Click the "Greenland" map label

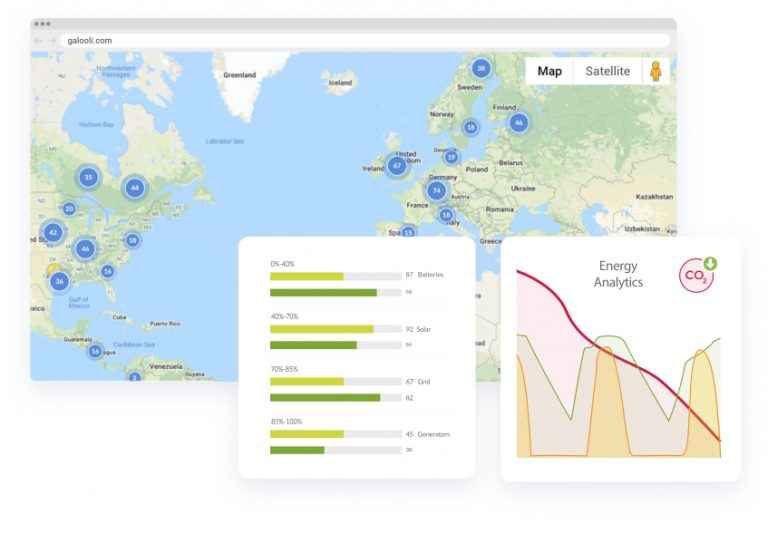240,75
